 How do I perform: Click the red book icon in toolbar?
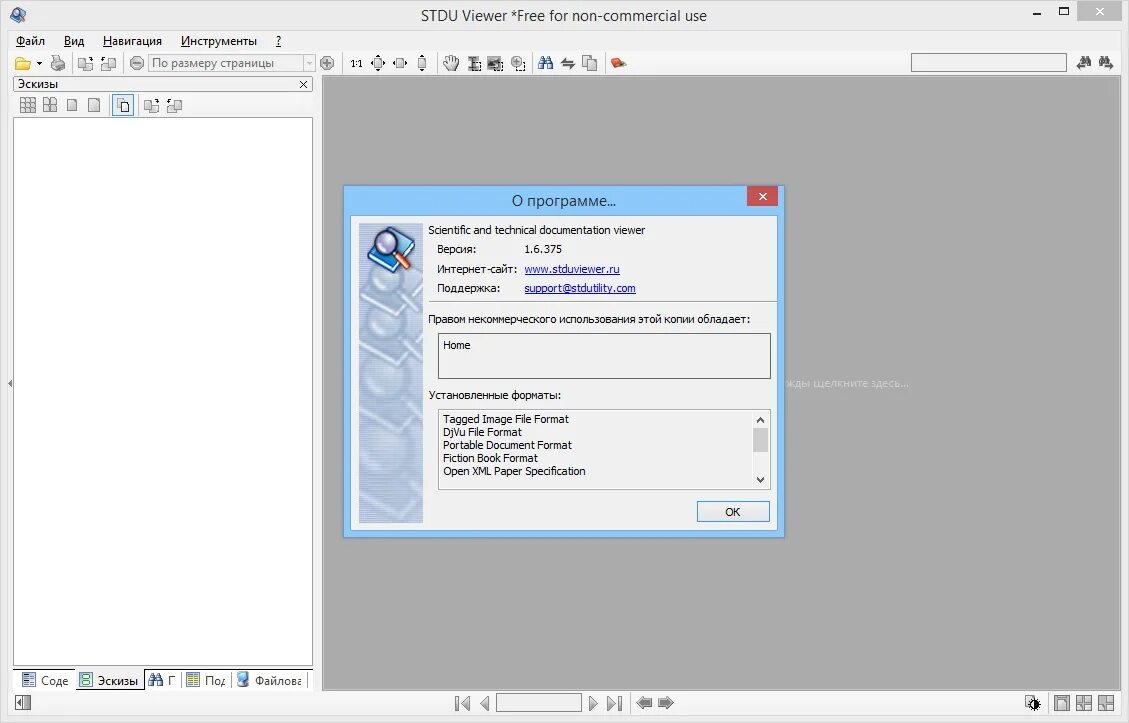(x=619, y=63)
